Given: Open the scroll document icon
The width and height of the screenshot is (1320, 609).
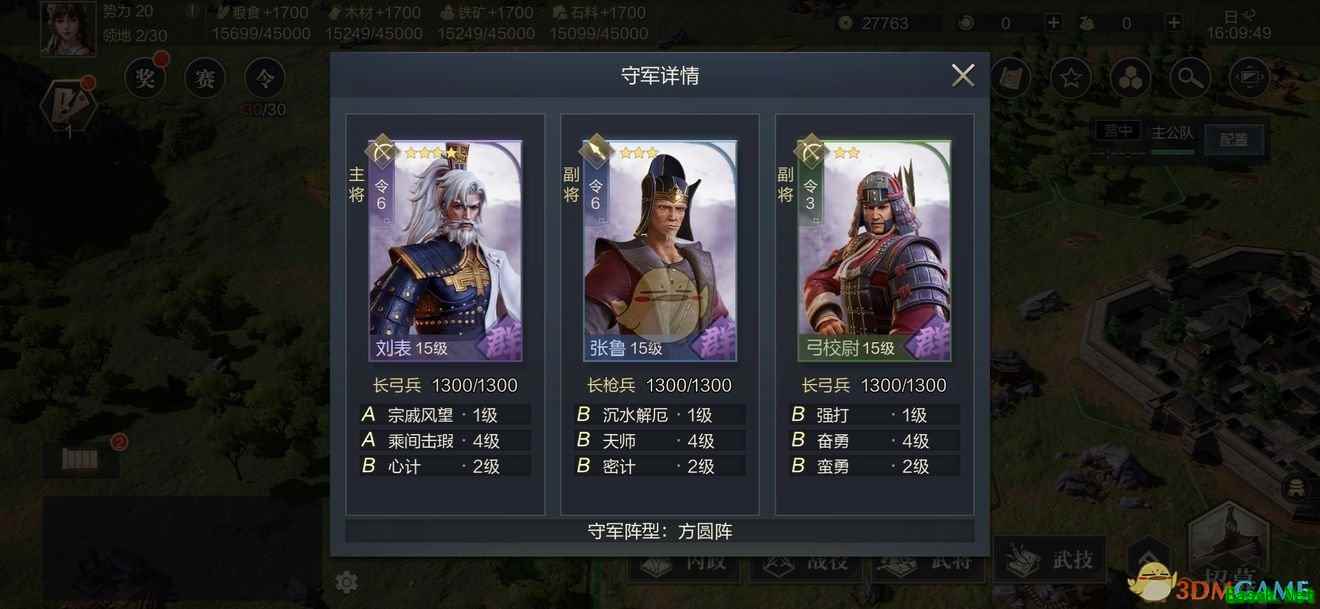Looking at the screenshot, I should (x=1011, y=78).
